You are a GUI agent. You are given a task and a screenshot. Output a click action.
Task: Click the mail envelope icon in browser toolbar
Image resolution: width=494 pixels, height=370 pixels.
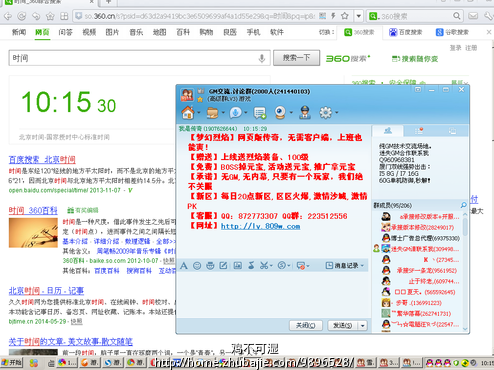tap(473, 16)
